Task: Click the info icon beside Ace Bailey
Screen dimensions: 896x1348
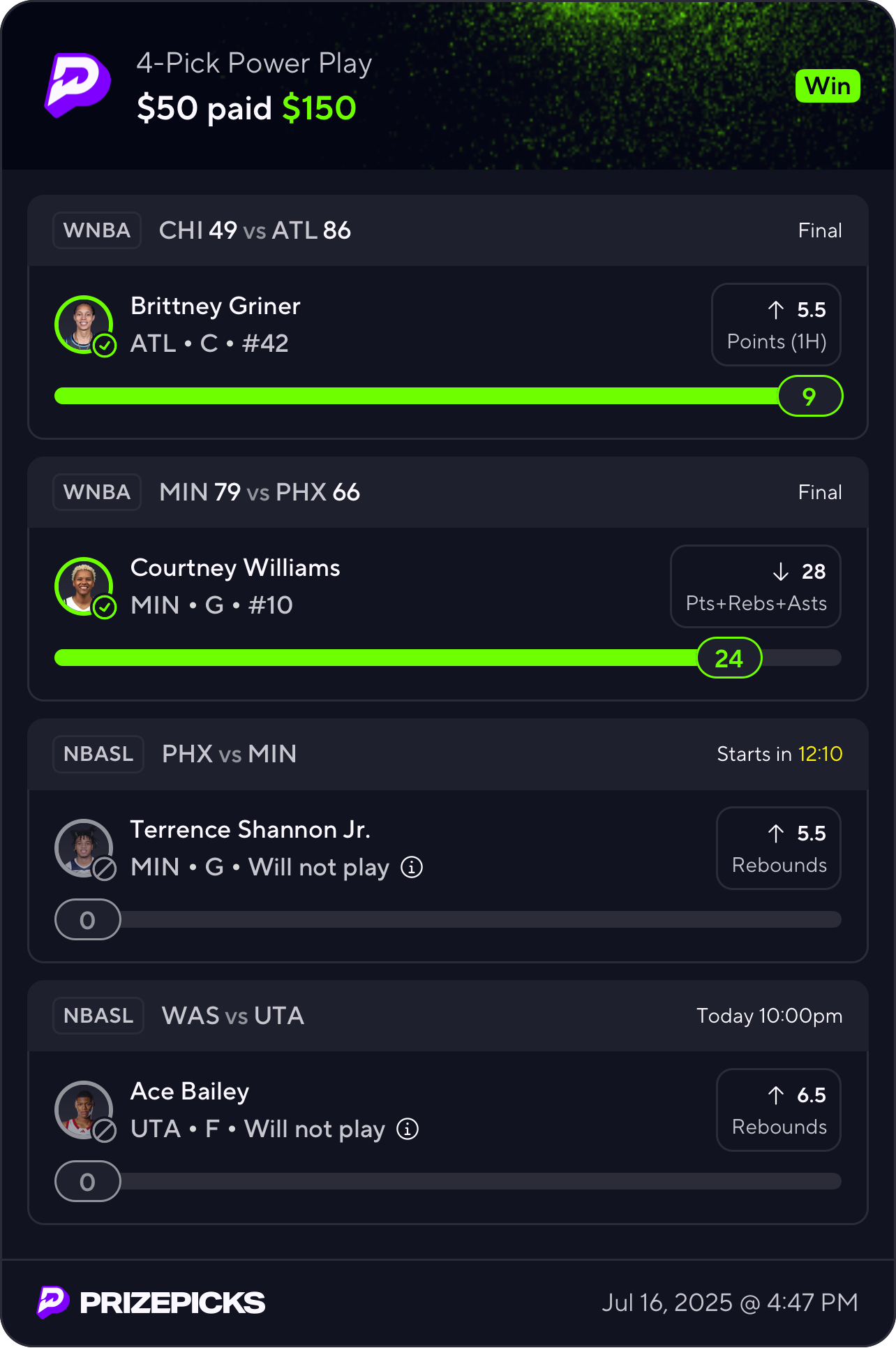Action: (408, 1129)
